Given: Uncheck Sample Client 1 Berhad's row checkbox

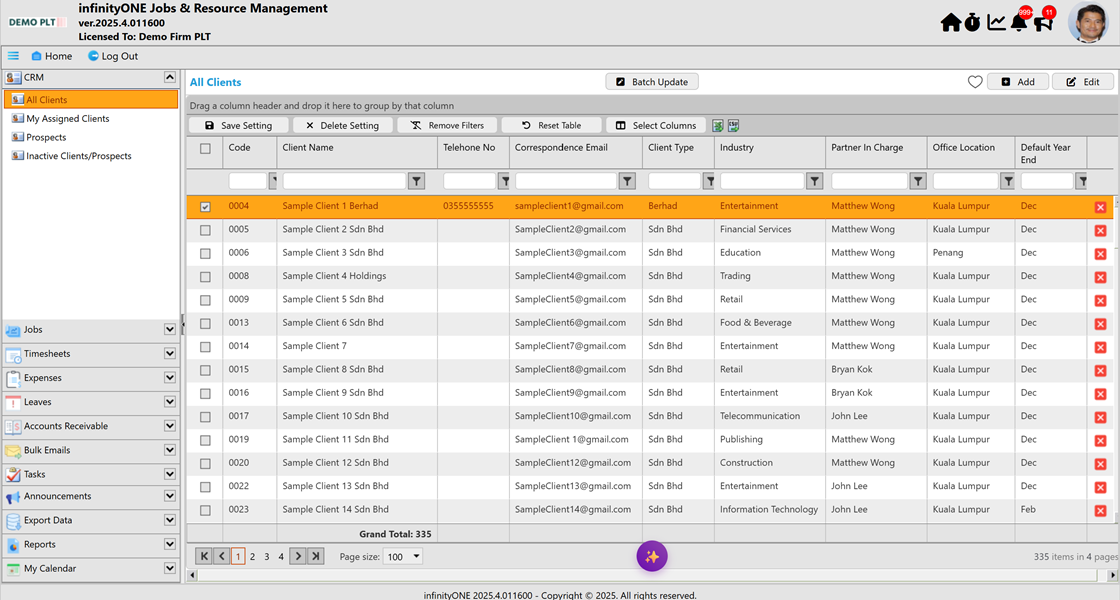Looking at the screenshot, I should 205,206.
